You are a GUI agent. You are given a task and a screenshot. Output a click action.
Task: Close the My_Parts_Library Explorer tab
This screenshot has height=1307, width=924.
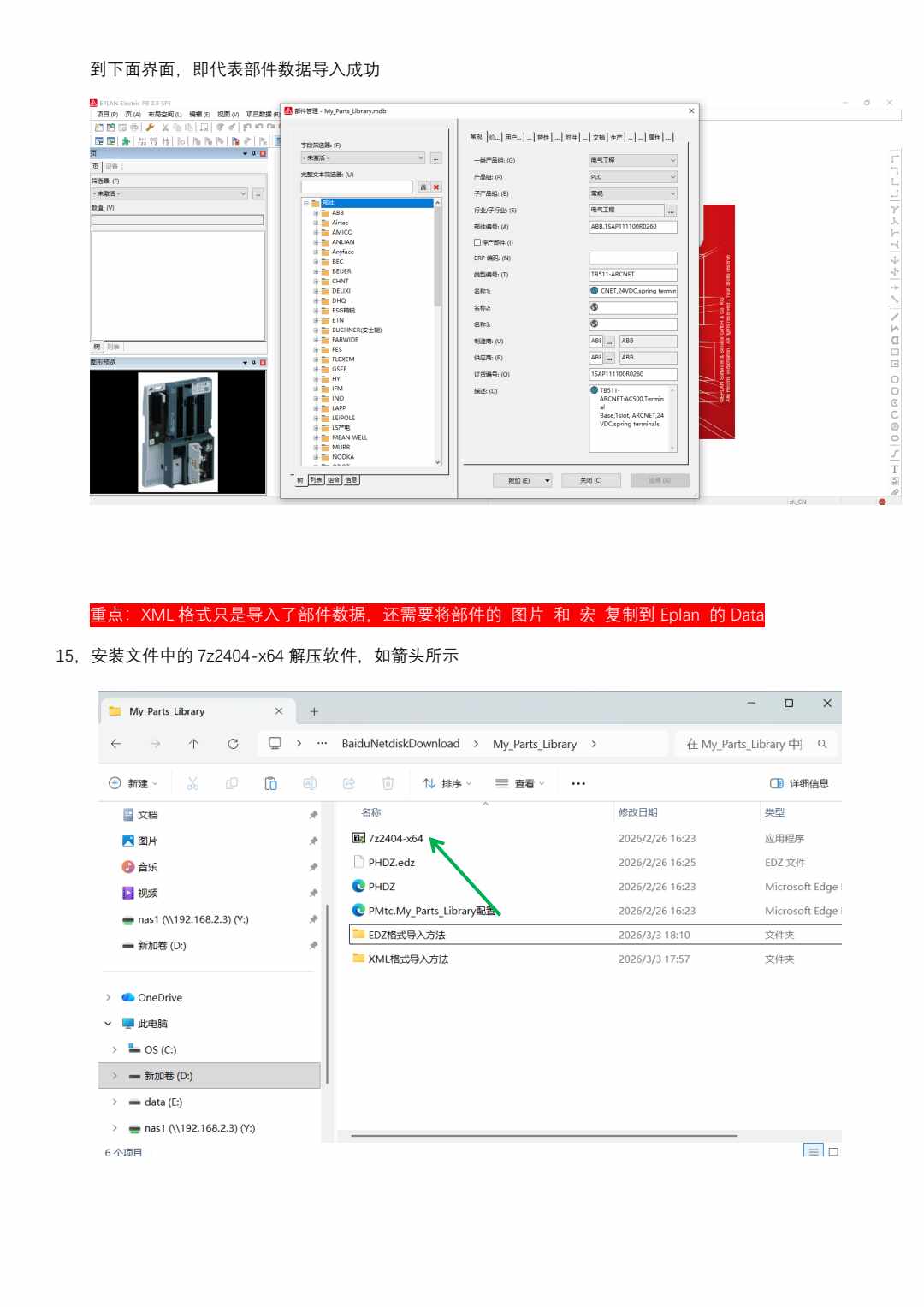tap(279, 711)
